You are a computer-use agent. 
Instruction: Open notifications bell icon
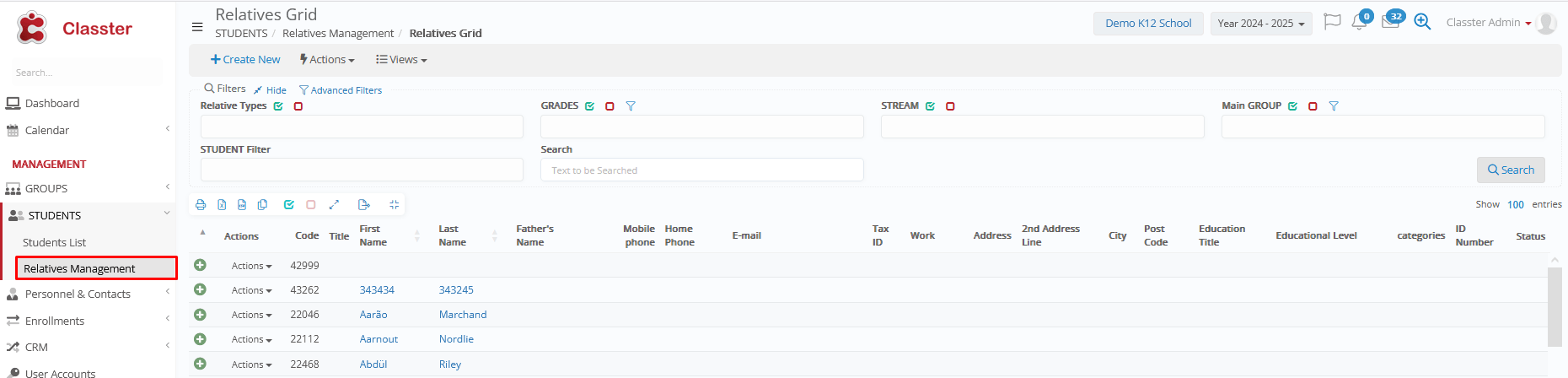point(1359,23)
